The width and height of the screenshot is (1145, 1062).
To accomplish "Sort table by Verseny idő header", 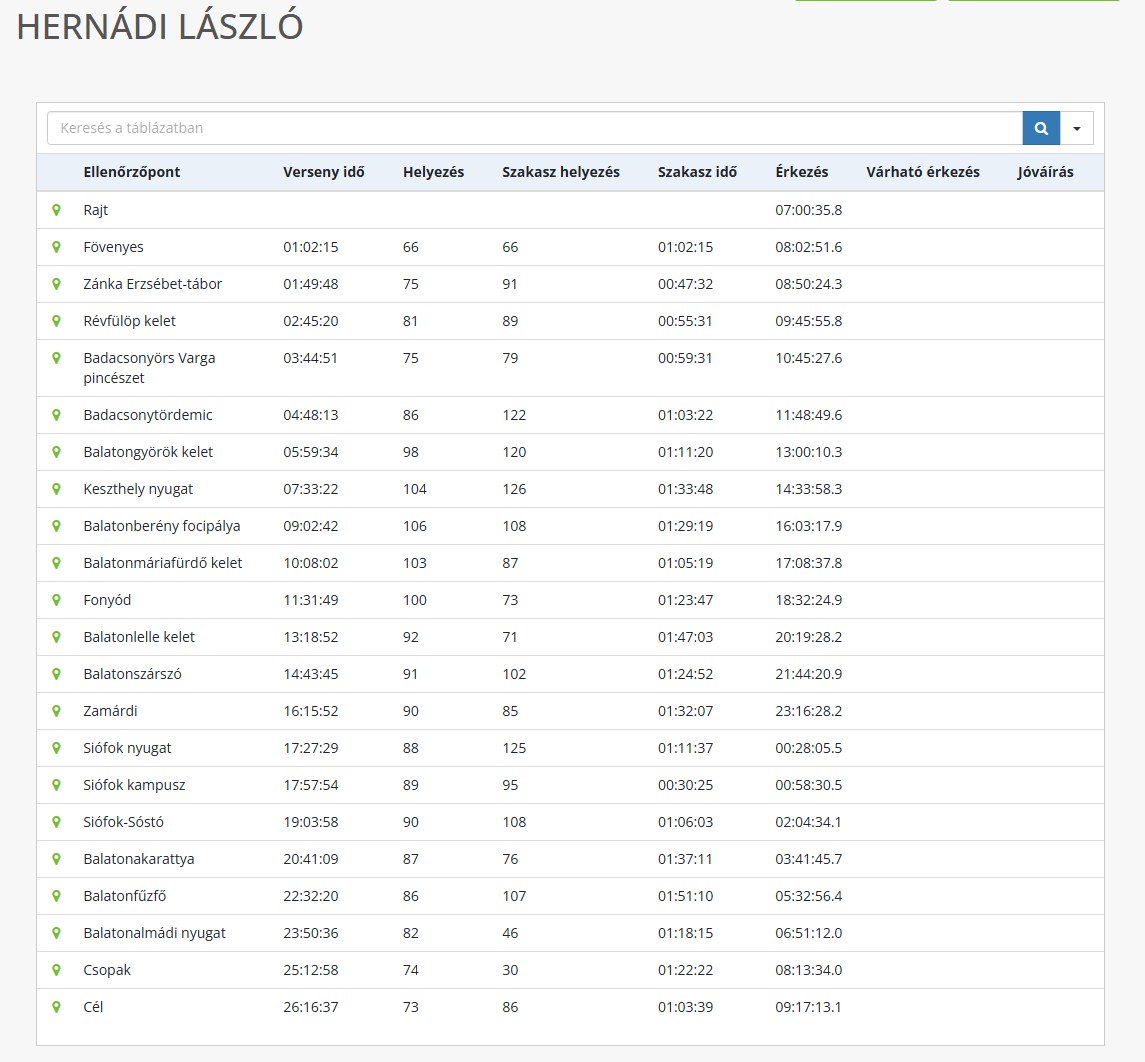I will [324, 172].
